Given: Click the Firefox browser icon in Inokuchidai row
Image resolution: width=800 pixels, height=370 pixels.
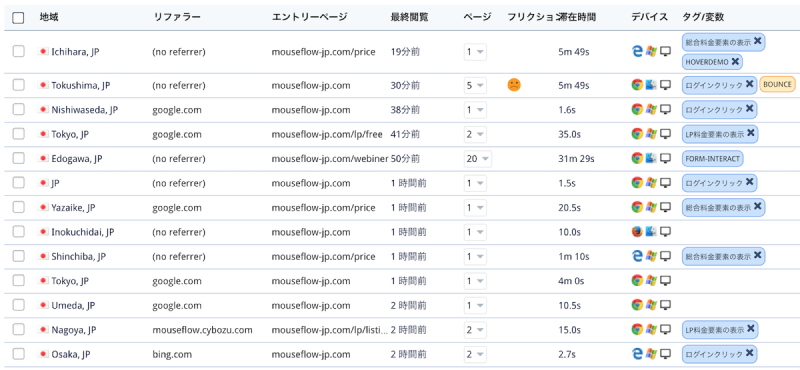Looking at the screenshot, I should tap(637, 232).
